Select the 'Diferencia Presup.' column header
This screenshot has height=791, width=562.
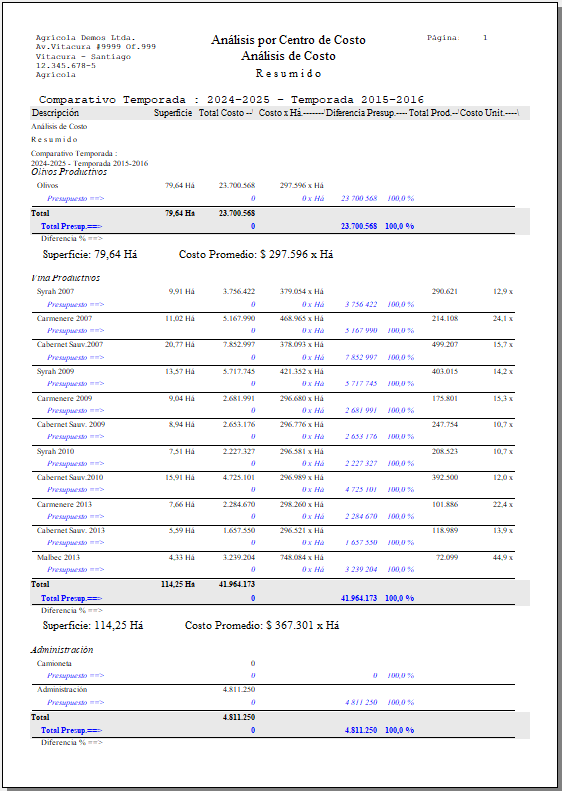[360, 113]
